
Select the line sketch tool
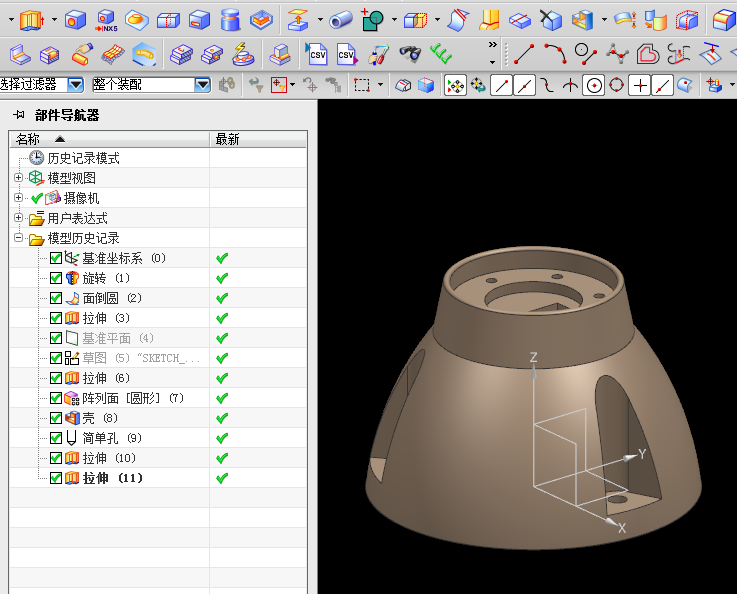pyautogui.click(x=524, y=53)
